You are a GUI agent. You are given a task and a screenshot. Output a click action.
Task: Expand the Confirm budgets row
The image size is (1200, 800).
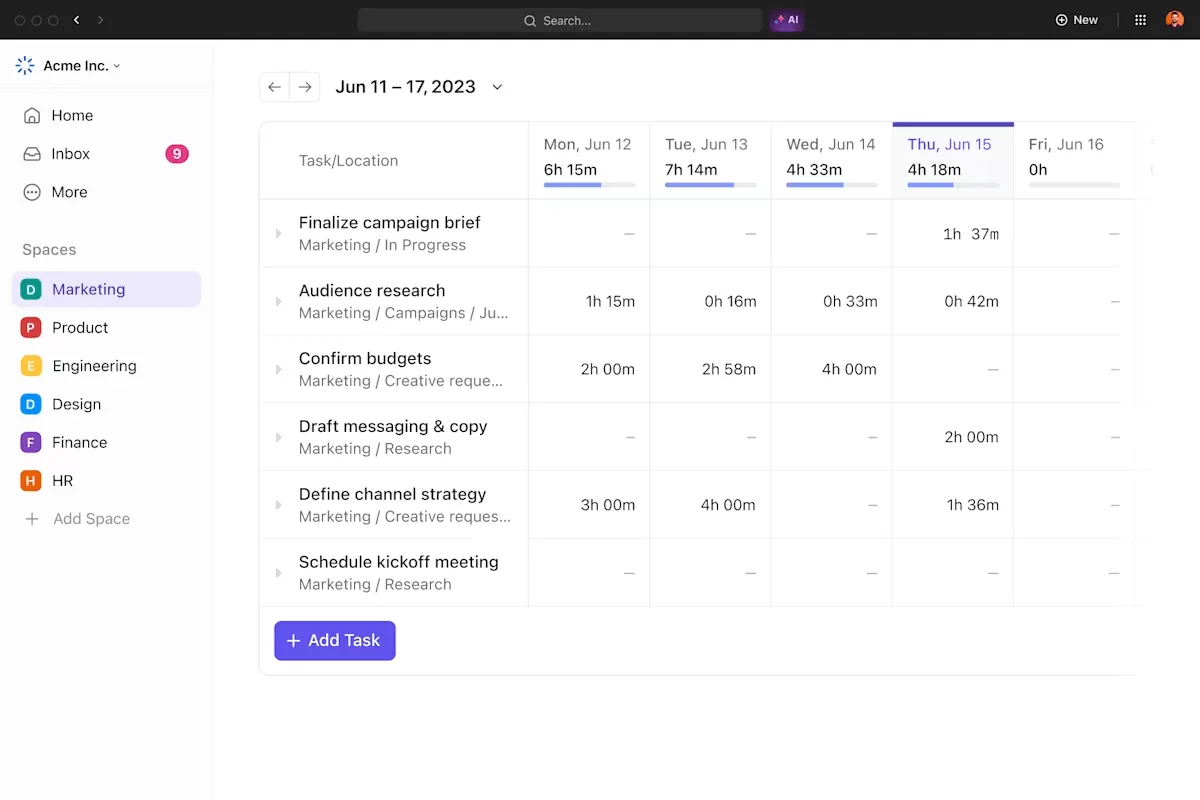(279, 369)
